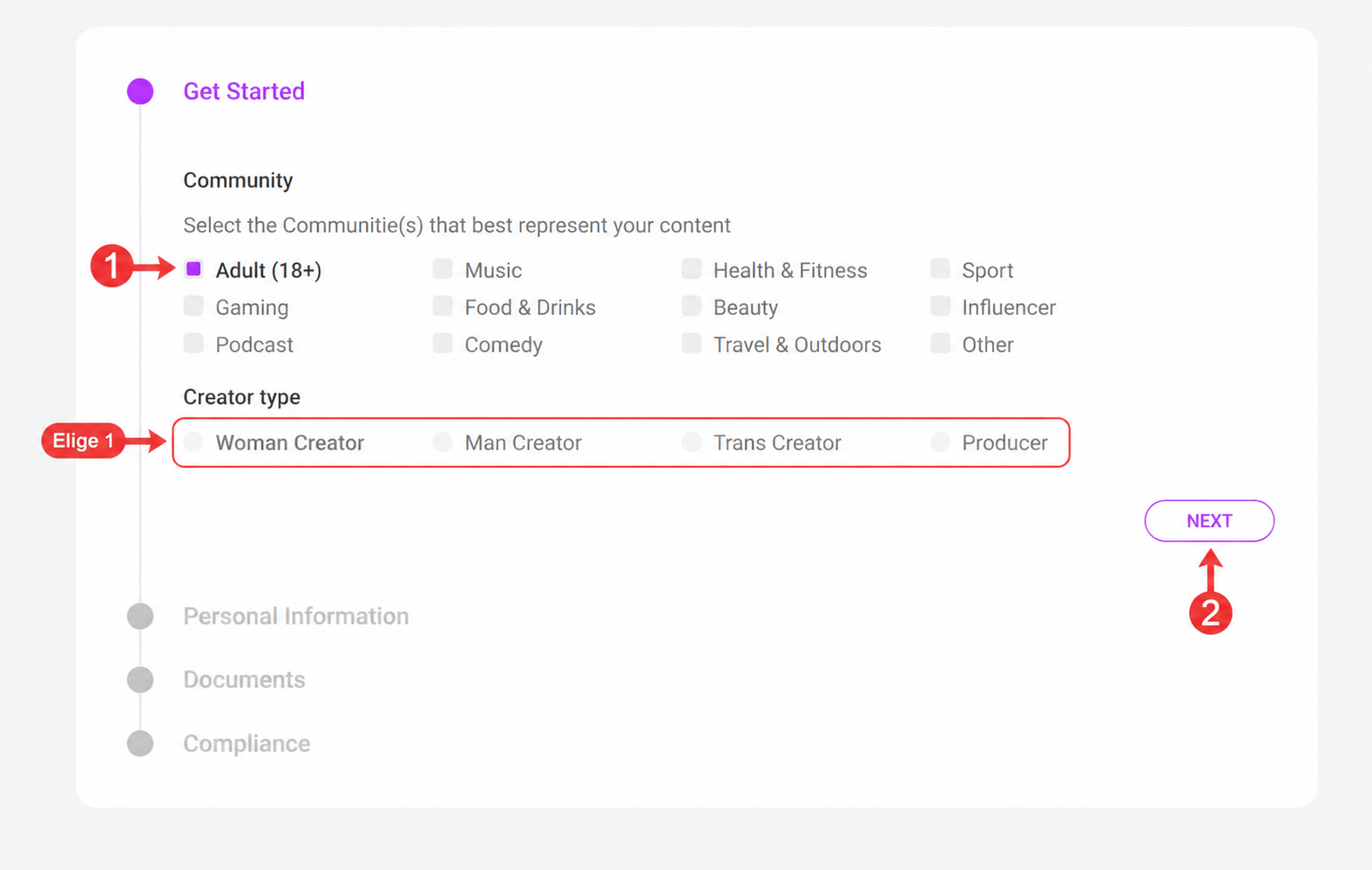This screenshot has height=870, width=1372.
Task: Enable the Gaming community checkbox
Action: point(194,306)
